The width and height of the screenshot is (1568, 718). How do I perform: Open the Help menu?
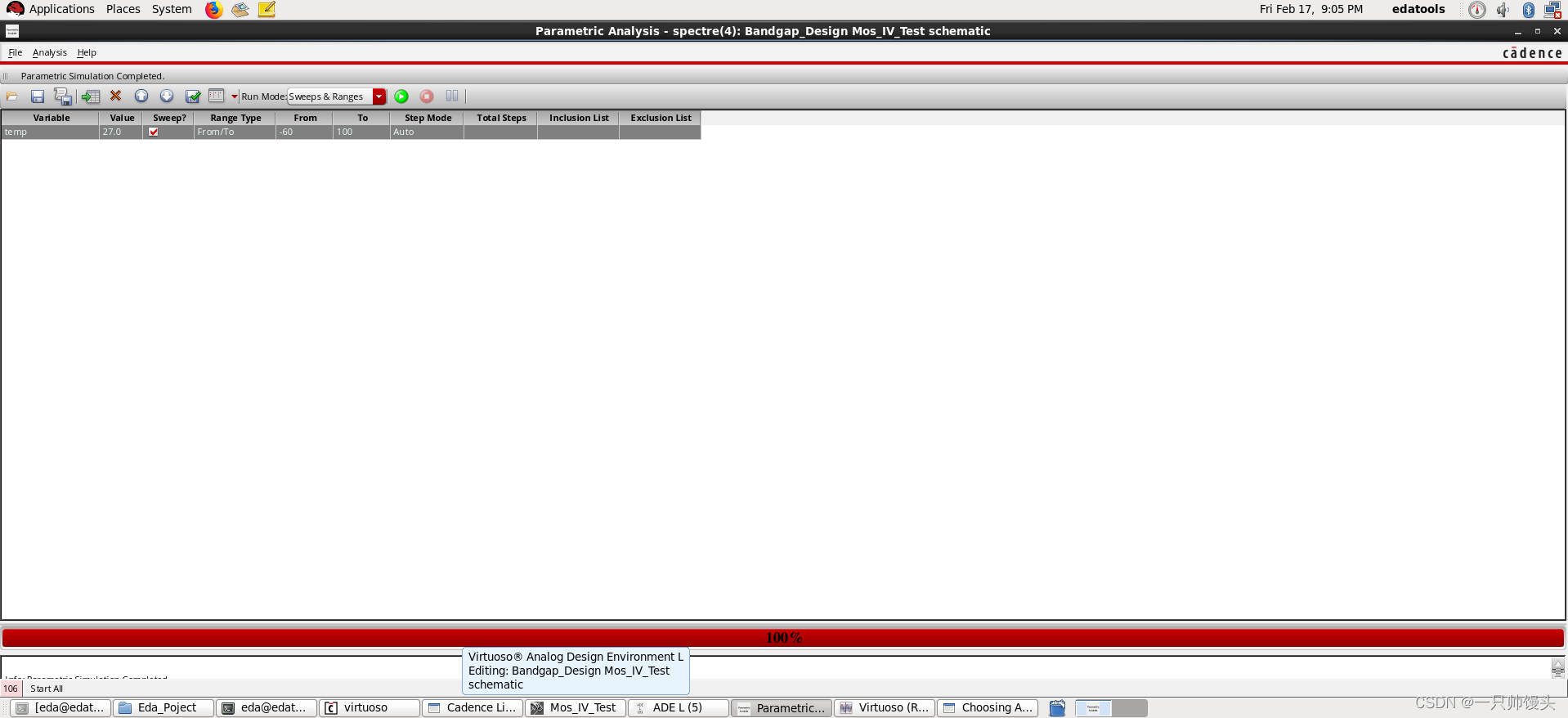click(x=87, y=52)
